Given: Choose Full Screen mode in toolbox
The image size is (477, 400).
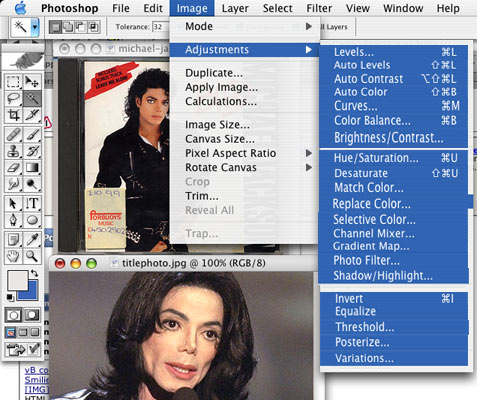Looking at the screenshot, I should 35,332.
